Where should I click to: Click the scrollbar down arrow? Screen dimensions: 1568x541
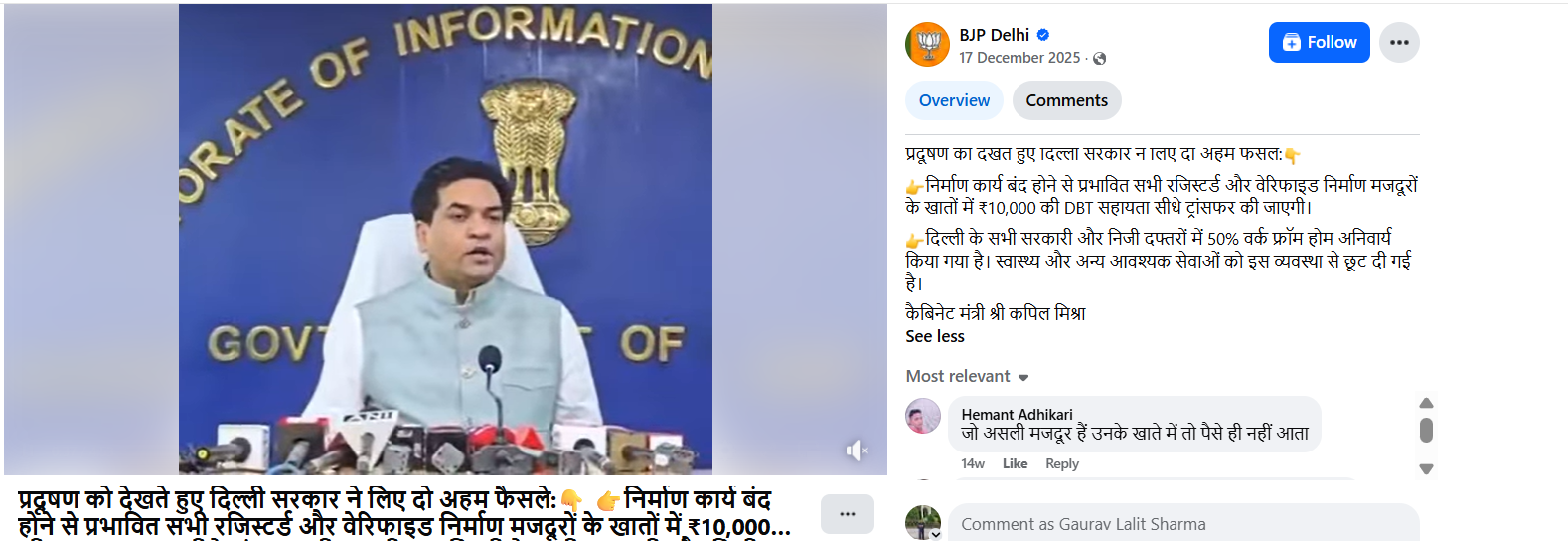coord(1426,469)
